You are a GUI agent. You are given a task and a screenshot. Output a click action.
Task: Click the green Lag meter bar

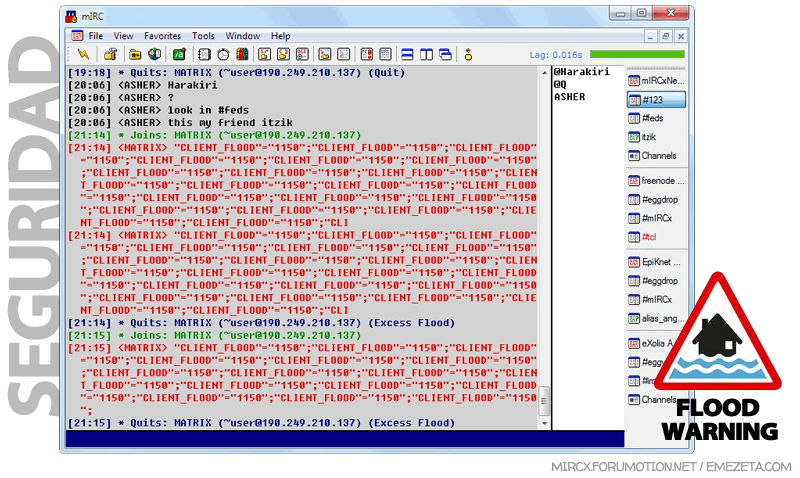[x=637, y=54]
